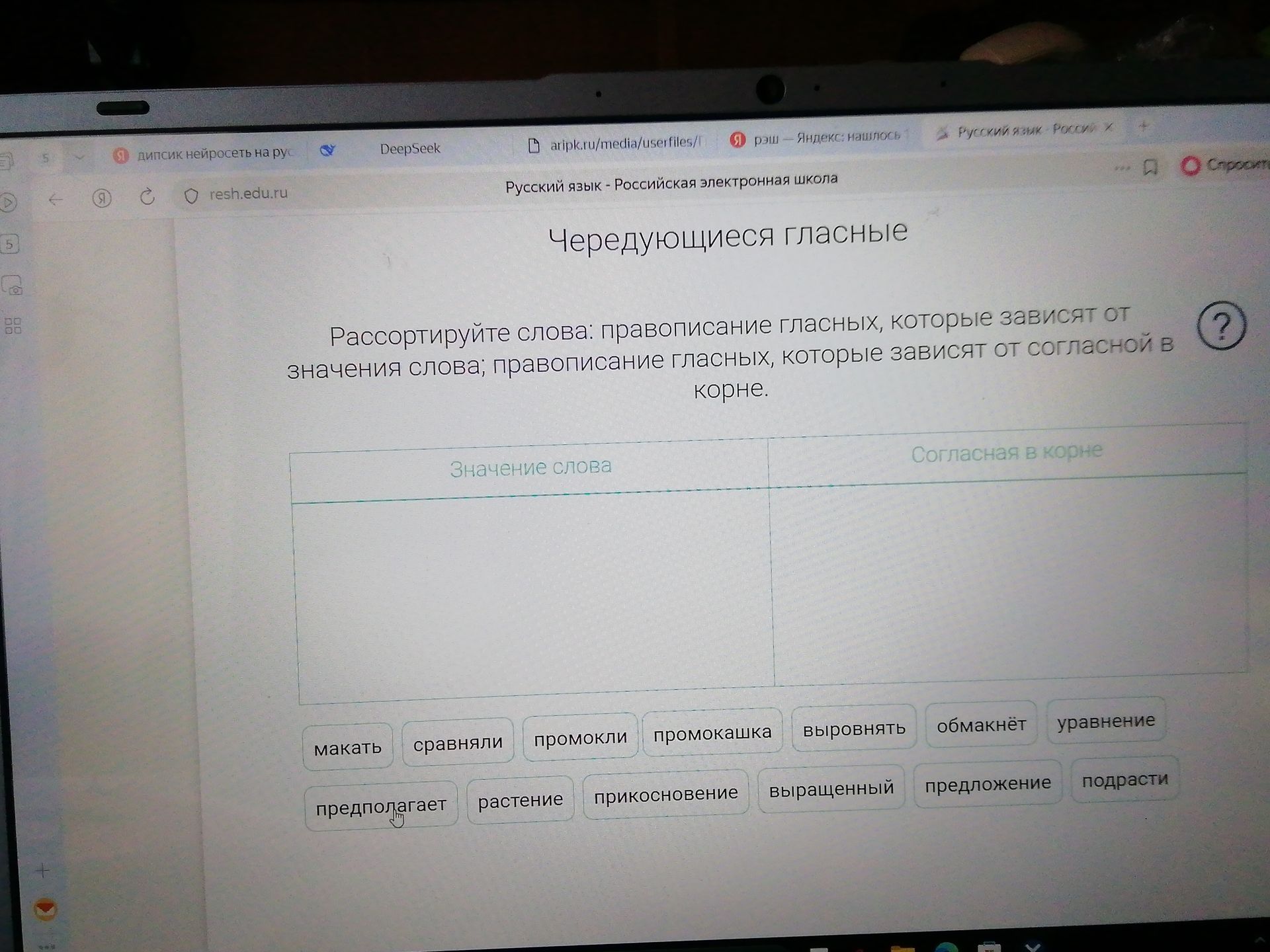Click the sidebar plus add icon
Image resolution: width=1270 pixels, height=952 pixels.
42,871
